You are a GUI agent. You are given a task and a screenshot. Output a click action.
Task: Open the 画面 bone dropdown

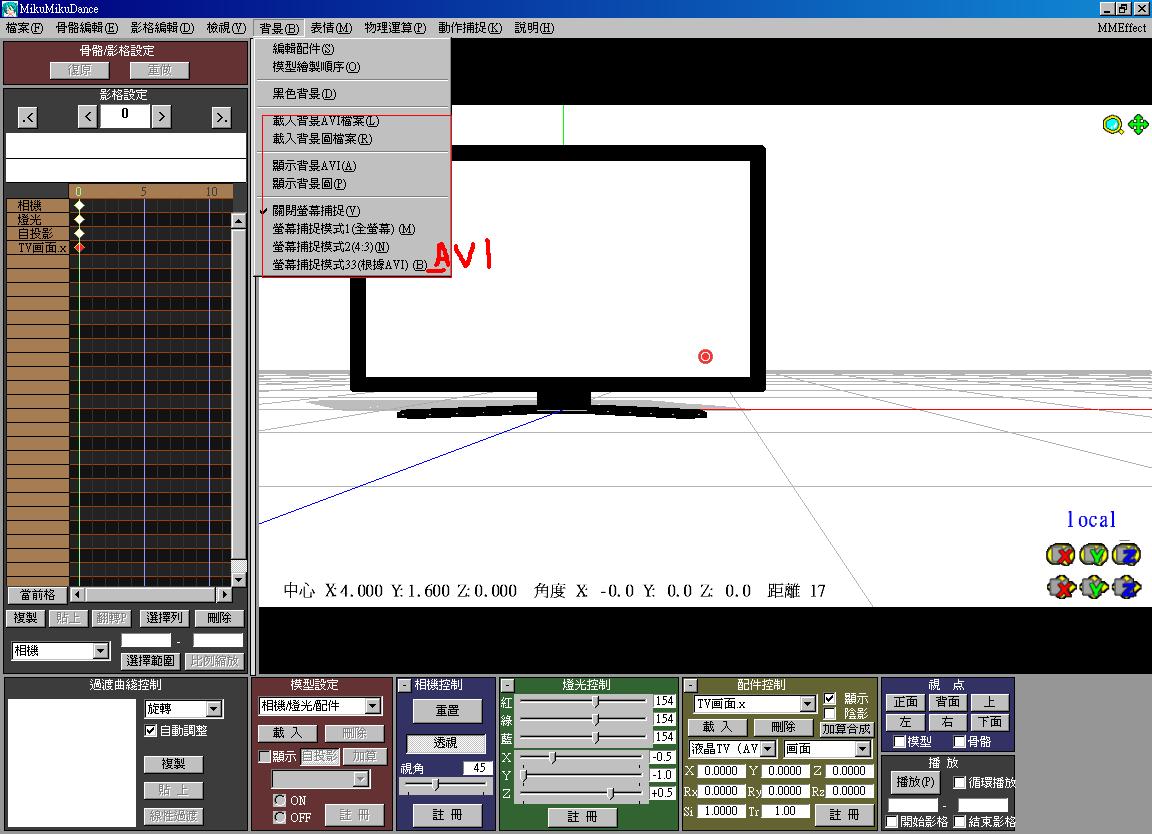click(x=863, y=749)
